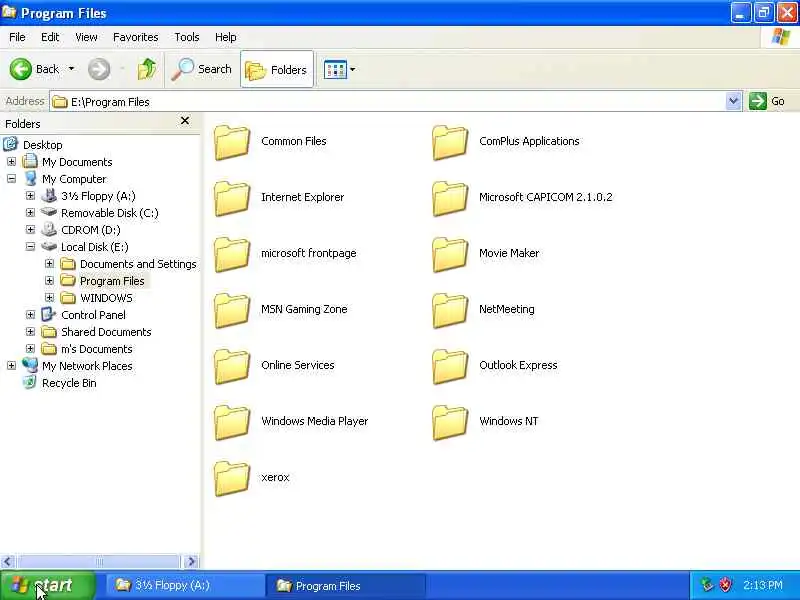Select the microsoft frontpage folder icon

[232, 255]
